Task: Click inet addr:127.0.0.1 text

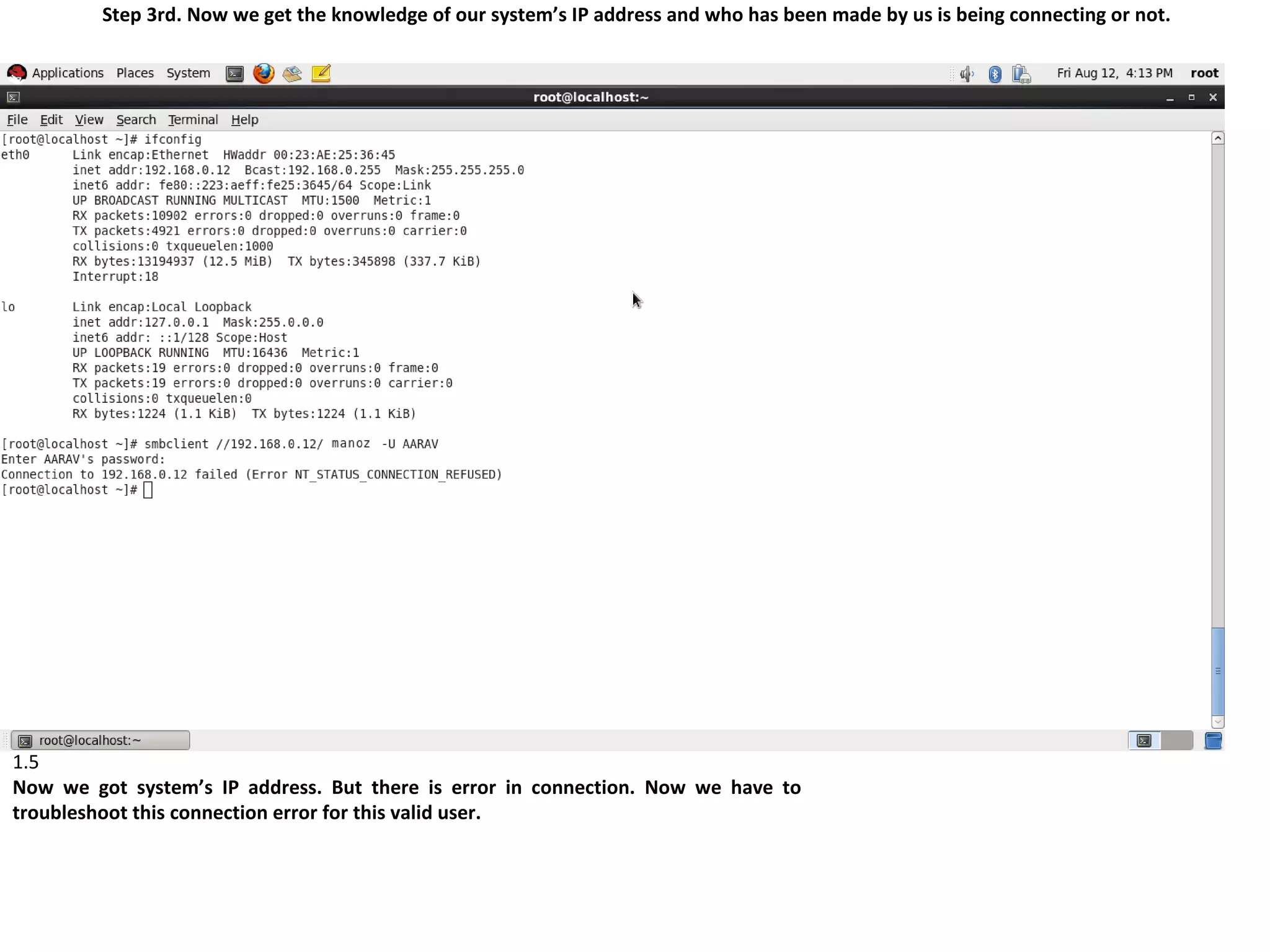Action: tap(141, 322)
